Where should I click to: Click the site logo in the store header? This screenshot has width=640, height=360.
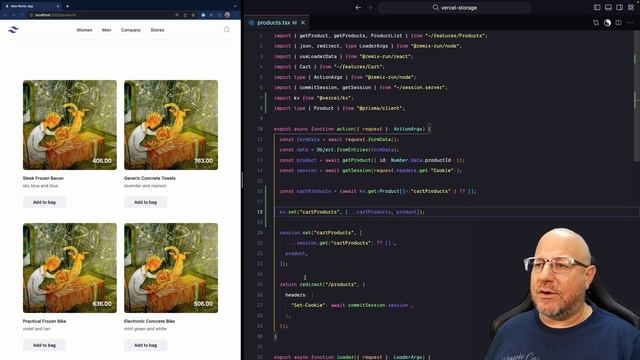point(13,30)
